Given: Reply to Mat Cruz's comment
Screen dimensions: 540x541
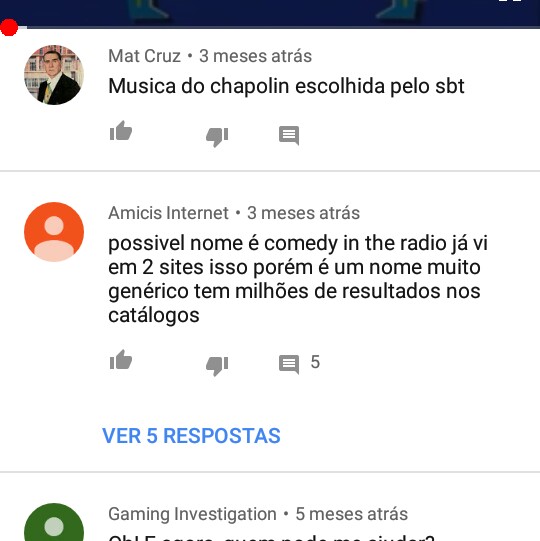Looking at the screenshot, I should click(x=289, y=135).
